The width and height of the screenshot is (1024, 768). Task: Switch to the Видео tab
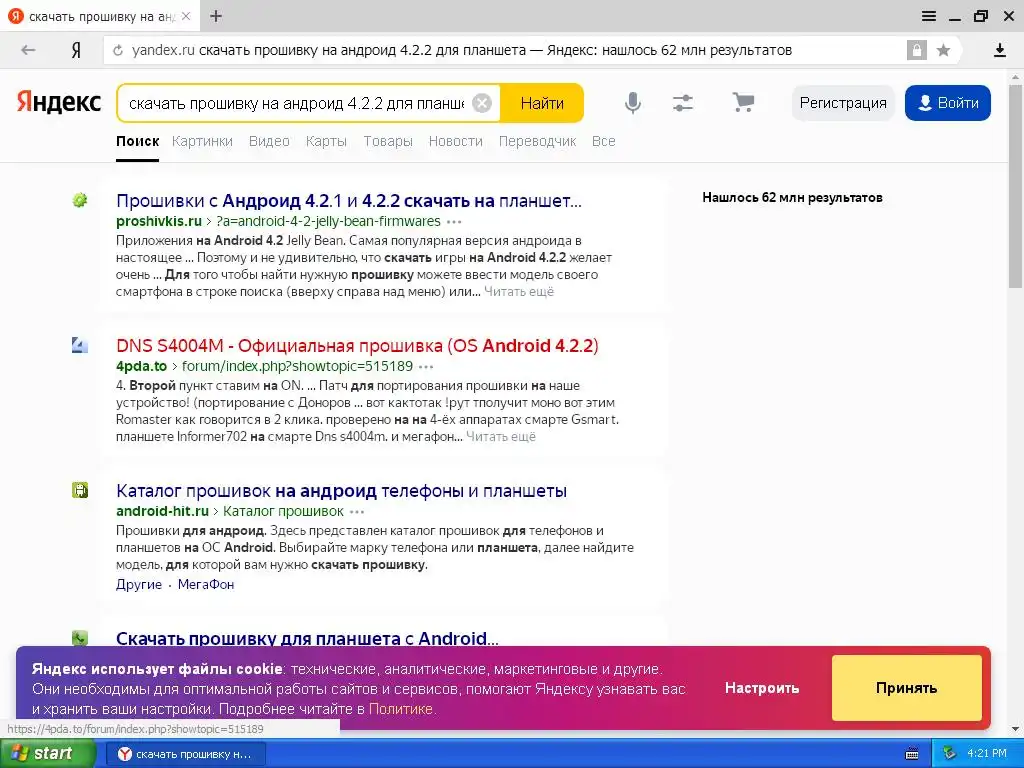[x=269, y=141]
